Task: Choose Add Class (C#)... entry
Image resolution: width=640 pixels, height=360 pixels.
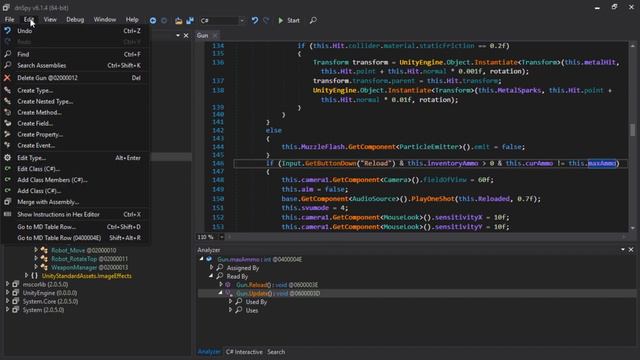Action: click(74, 191)
